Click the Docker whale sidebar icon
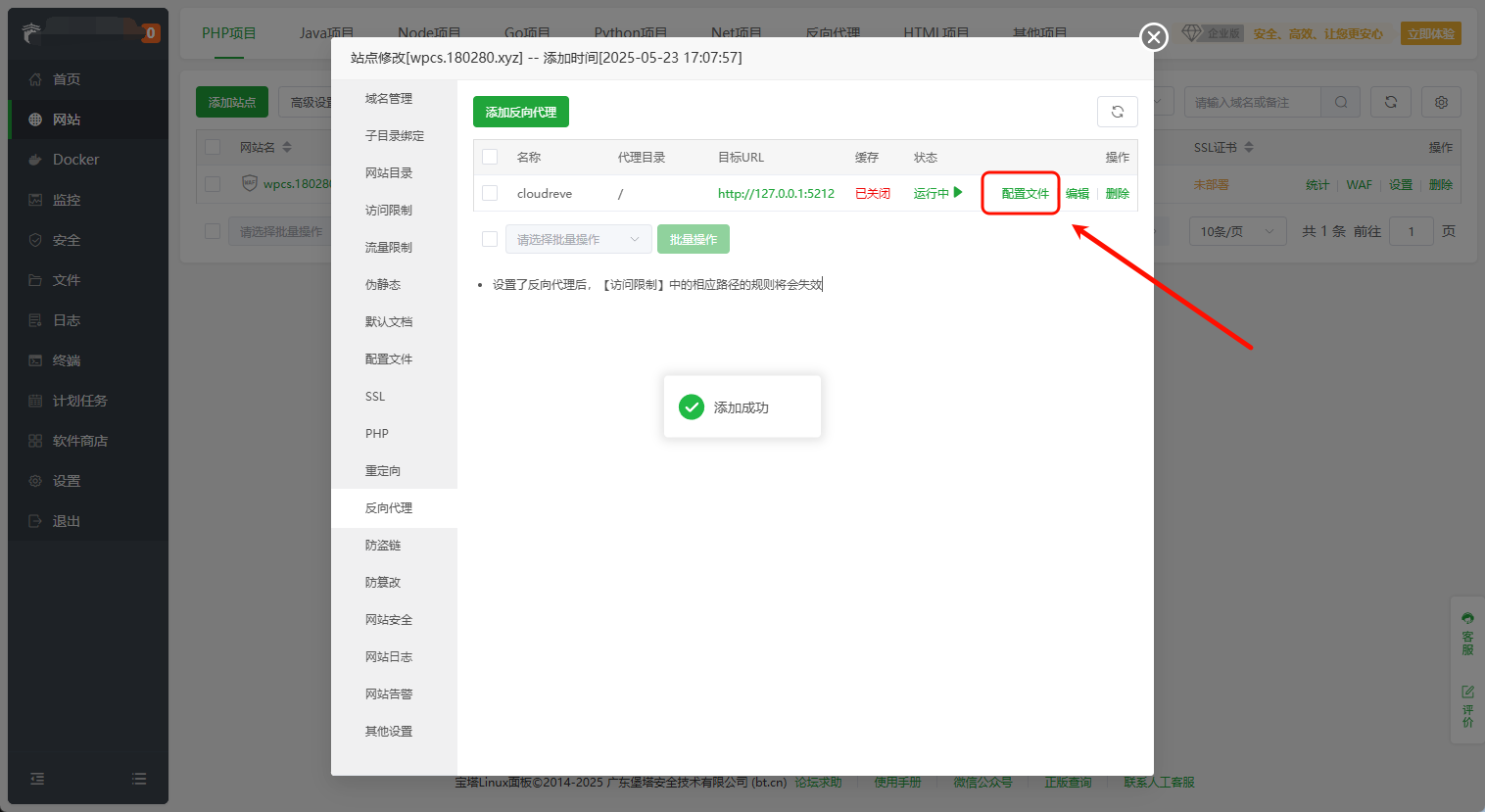 (x=35, y=160)
